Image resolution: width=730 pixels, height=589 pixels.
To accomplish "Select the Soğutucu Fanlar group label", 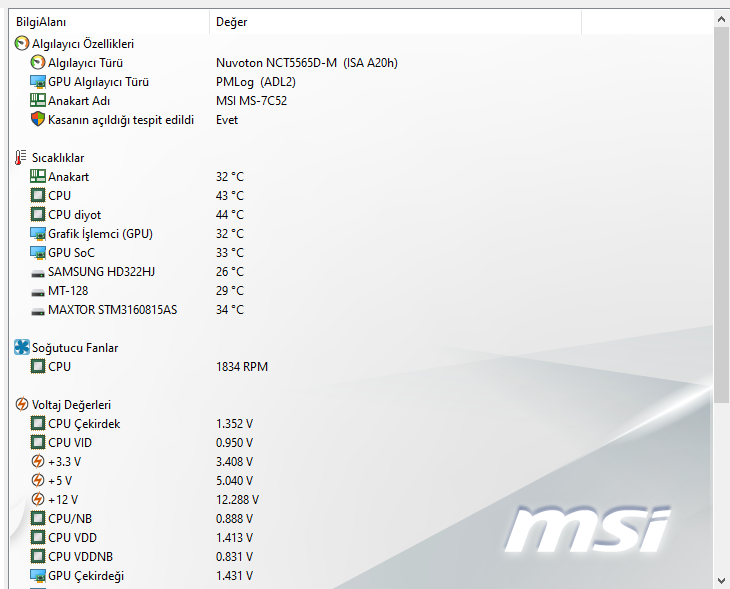I will (x=75, y=348).
